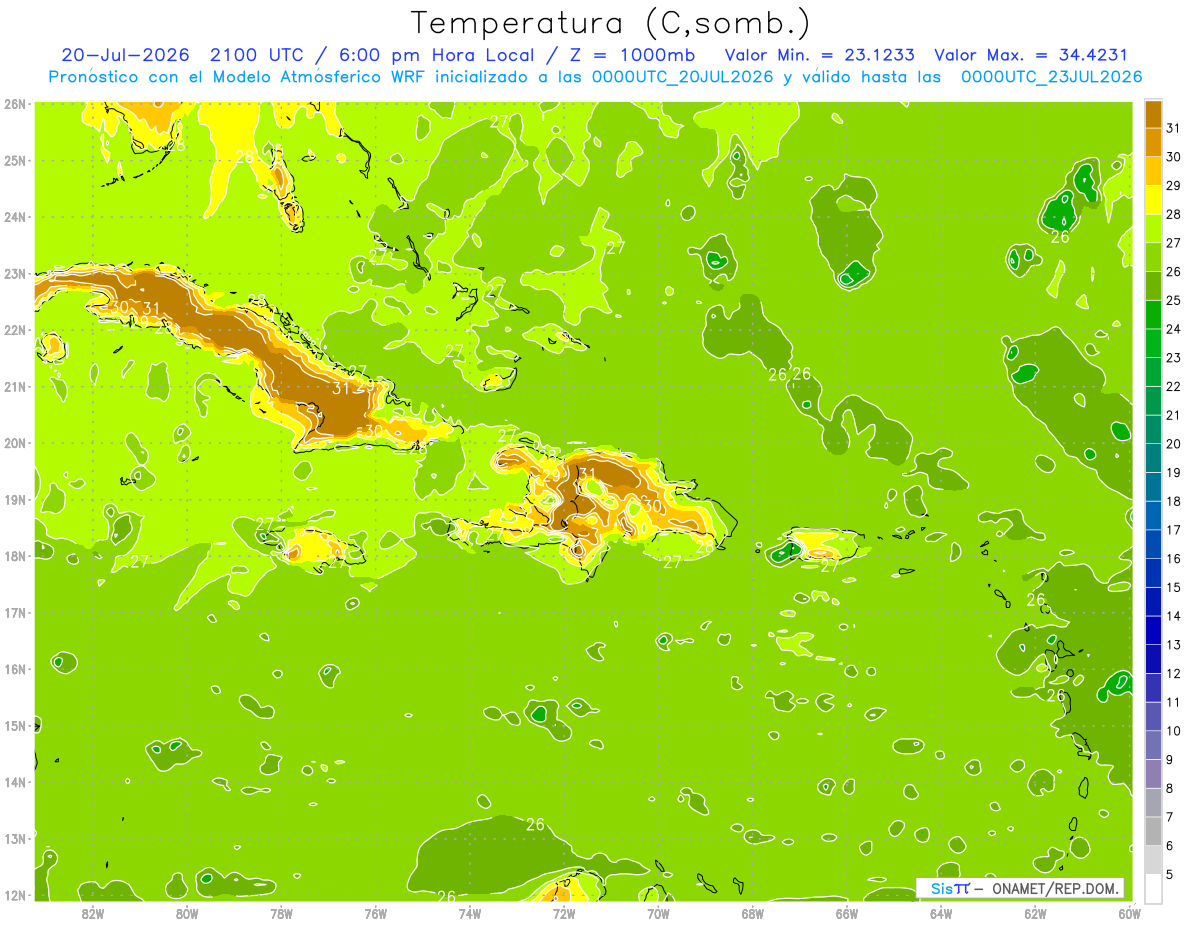This screenshot has width=1200, height=927.
Task: Click the '29' label on the color scale
Action: click(x=1174, y=186)
